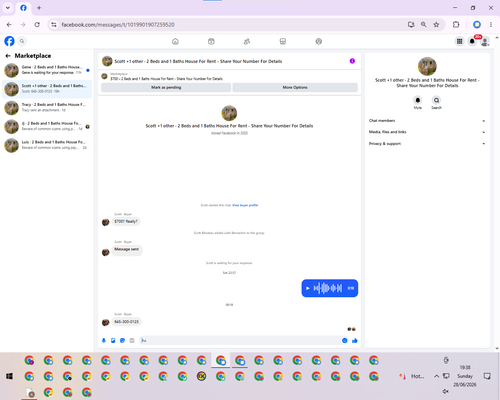Click the Facebook logo
This screenshot has height=400, width=500.
(x=9, y=41)
